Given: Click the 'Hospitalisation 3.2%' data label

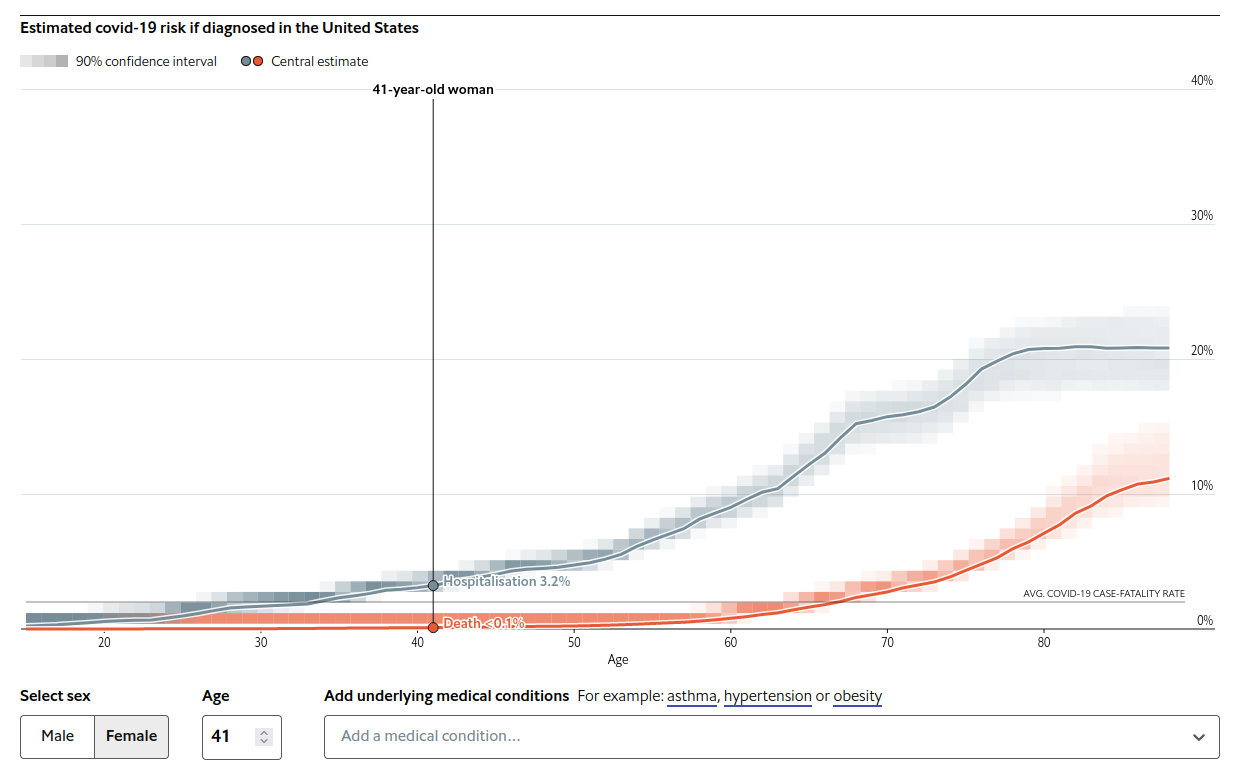Looking at the screenshot, I should pyautogui.click(x=507, y=581).
